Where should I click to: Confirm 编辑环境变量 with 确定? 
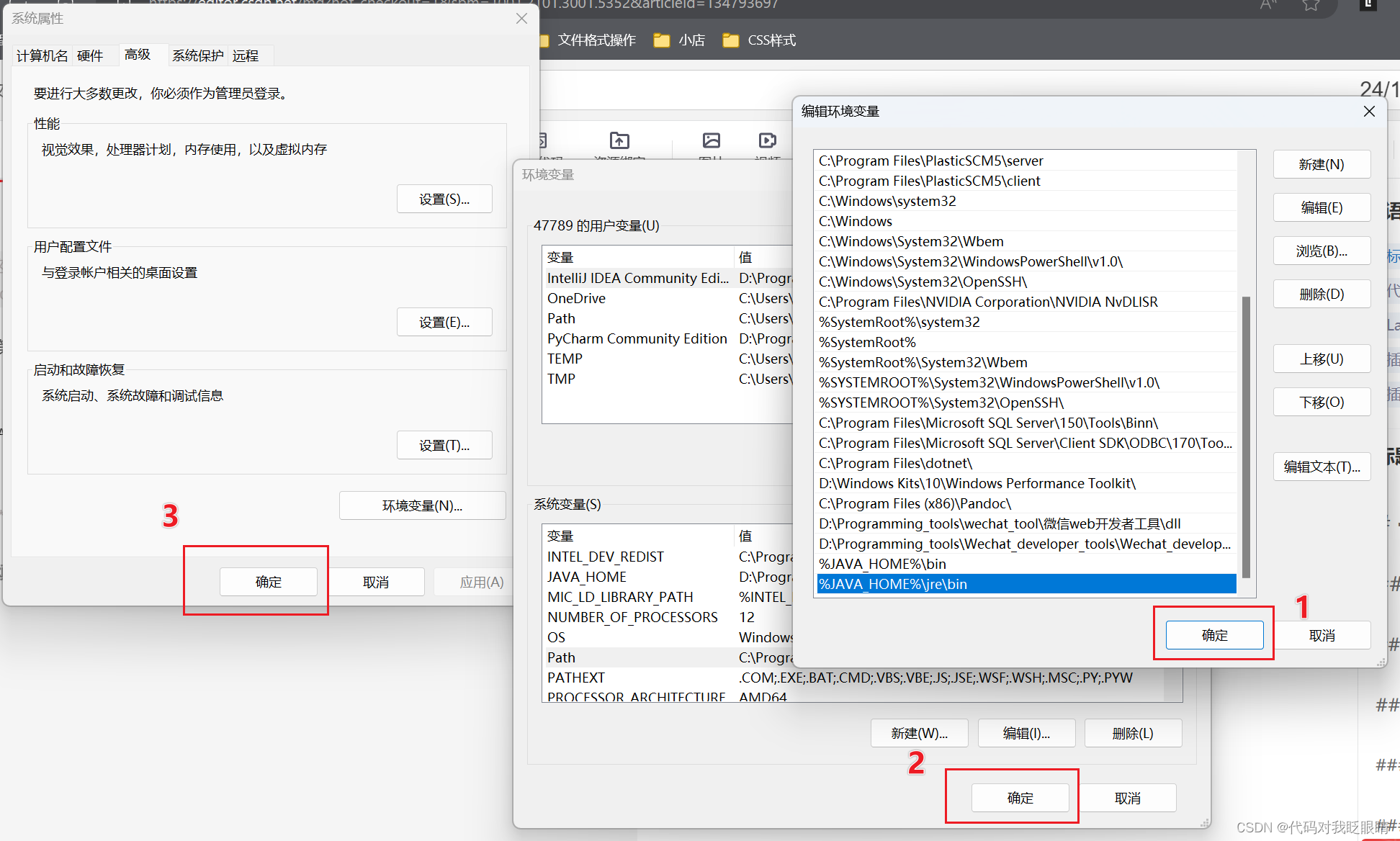click(x=1215, y=635)
